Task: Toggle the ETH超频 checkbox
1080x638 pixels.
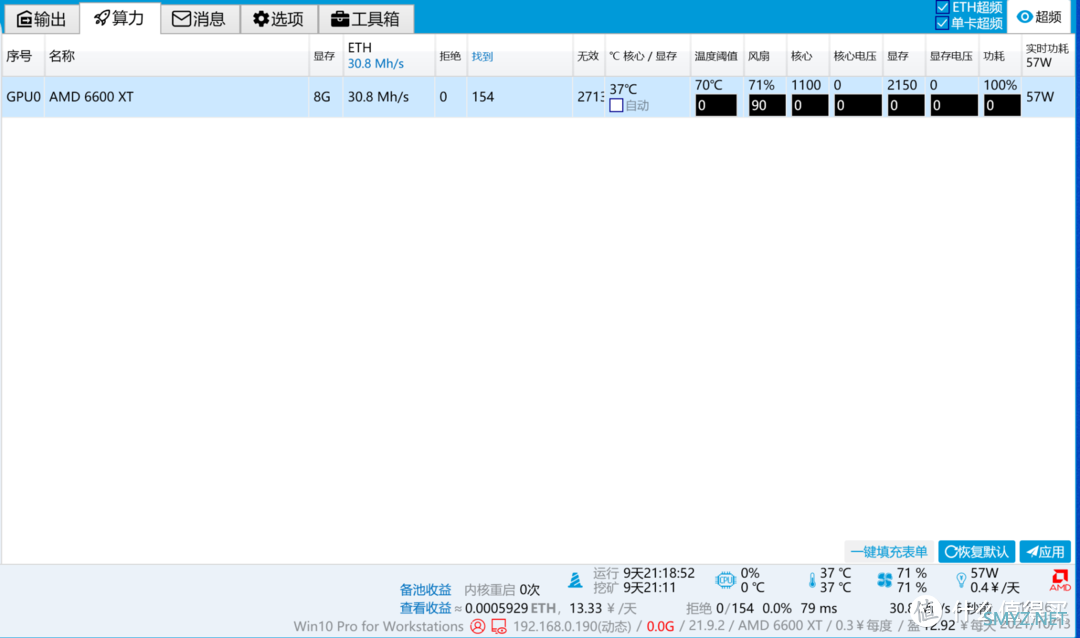Action: tap(942, 7)
